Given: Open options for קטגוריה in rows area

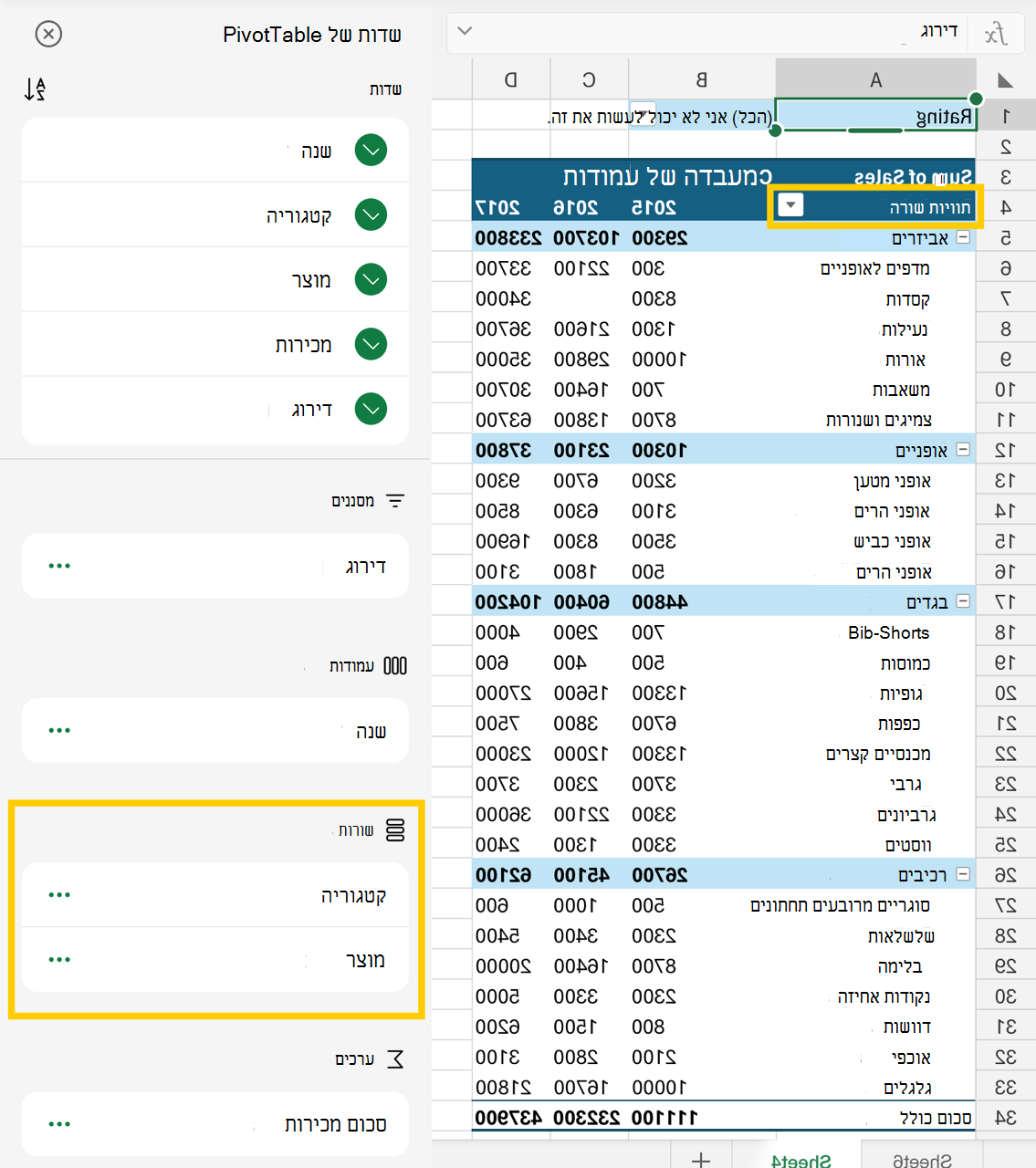Looking at the screenshot, I should [59, 894].
